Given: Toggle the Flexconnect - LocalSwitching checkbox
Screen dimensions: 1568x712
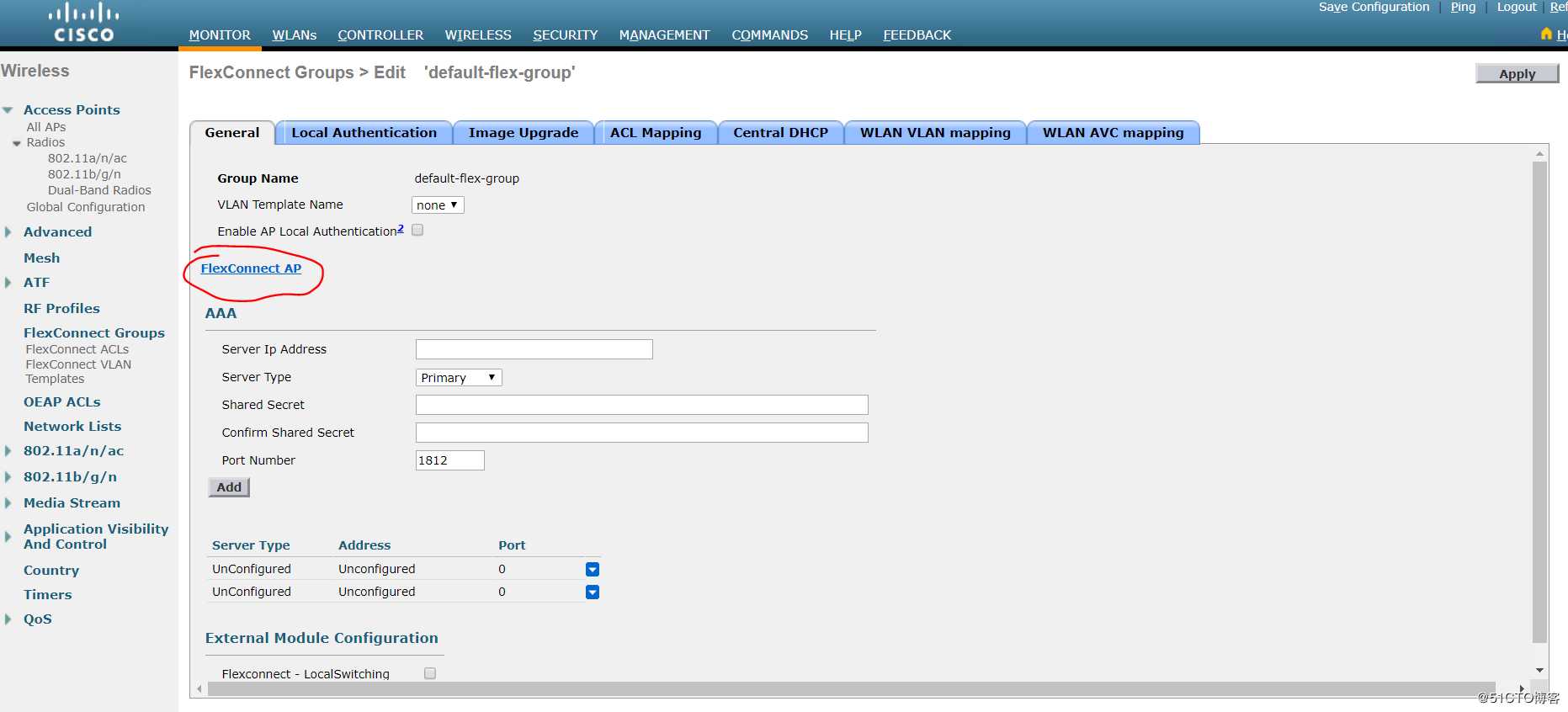Looking at the screenshot, I should tap(430, 673).
